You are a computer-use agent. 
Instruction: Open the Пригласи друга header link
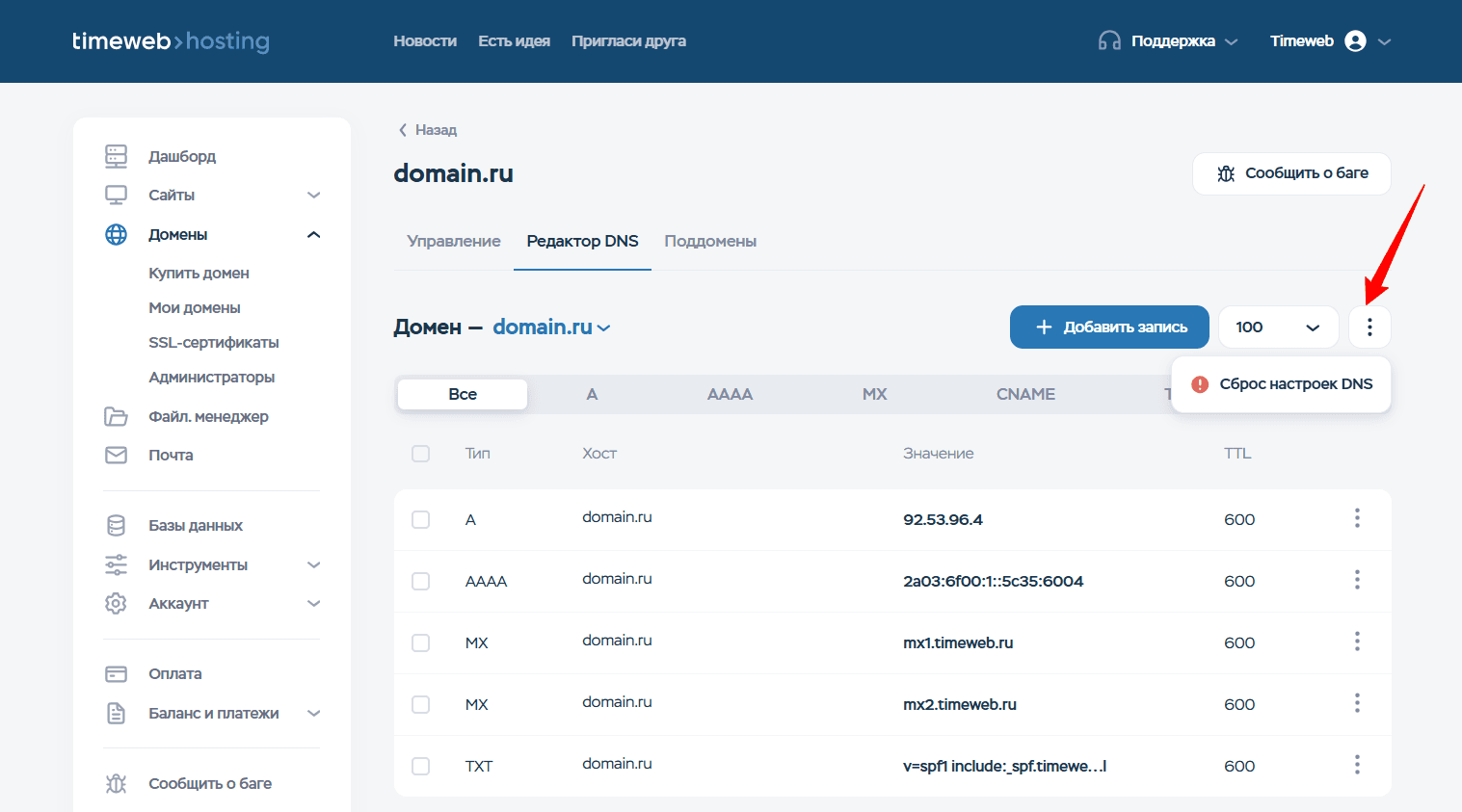(x=628, y=40)
